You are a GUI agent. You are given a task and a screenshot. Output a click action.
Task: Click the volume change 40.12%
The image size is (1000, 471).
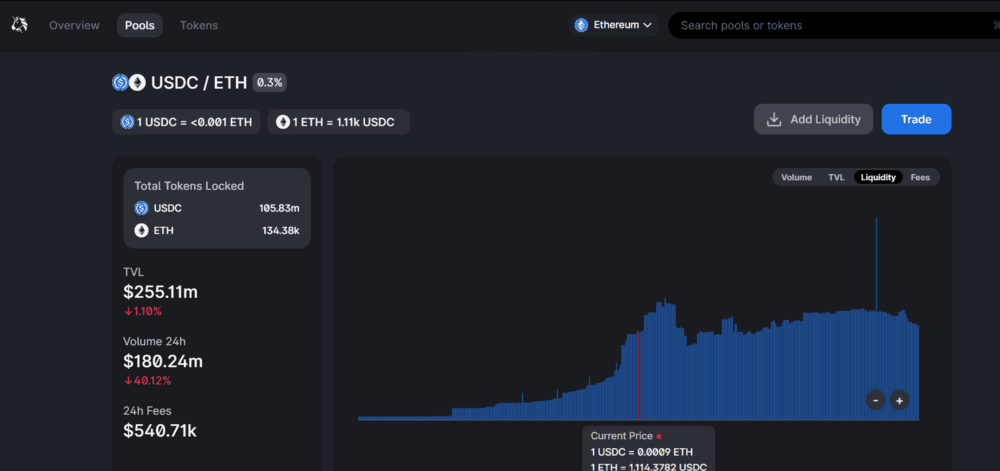click(x=147, y=380)
